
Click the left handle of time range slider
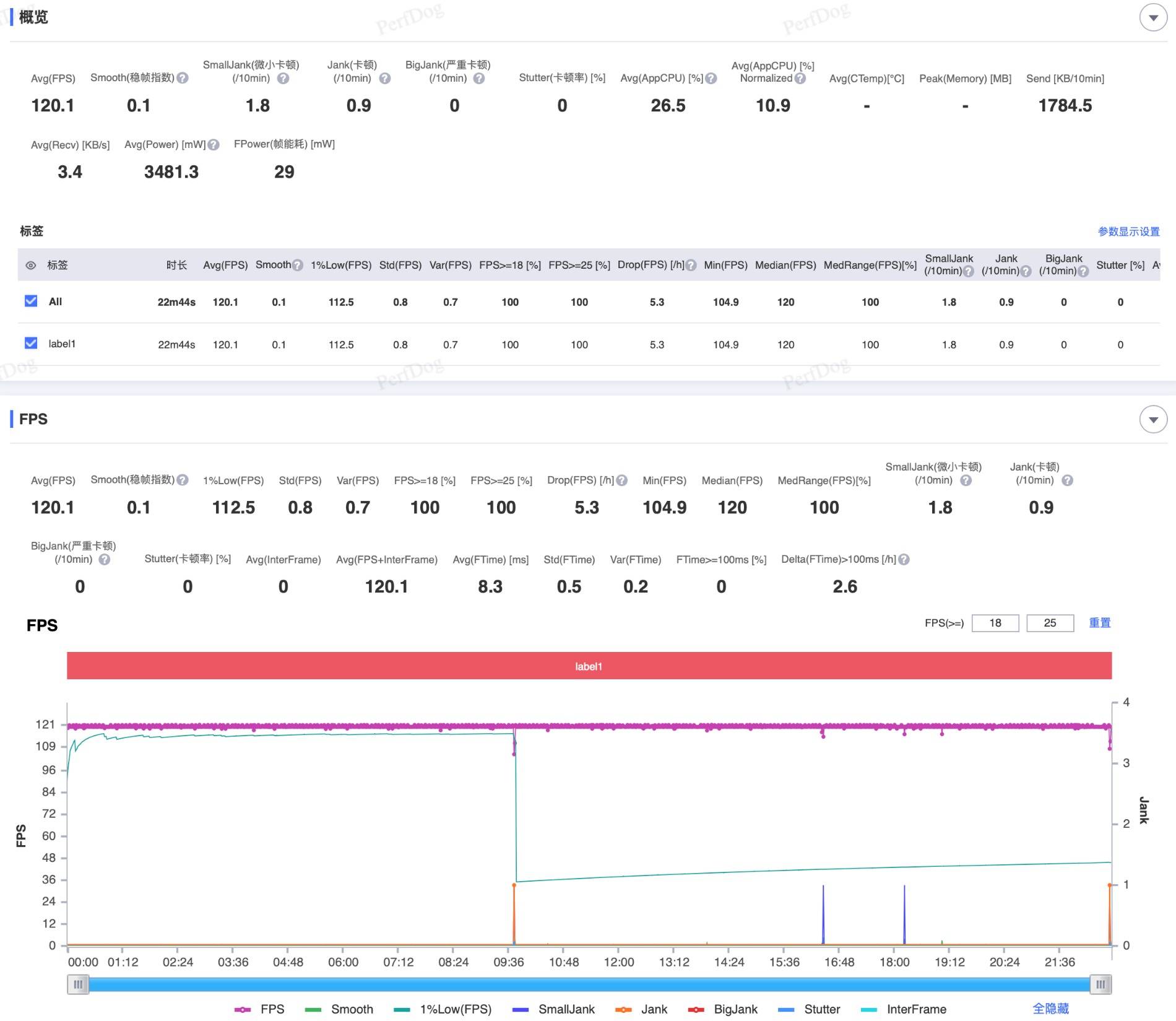tap(78, 984)
